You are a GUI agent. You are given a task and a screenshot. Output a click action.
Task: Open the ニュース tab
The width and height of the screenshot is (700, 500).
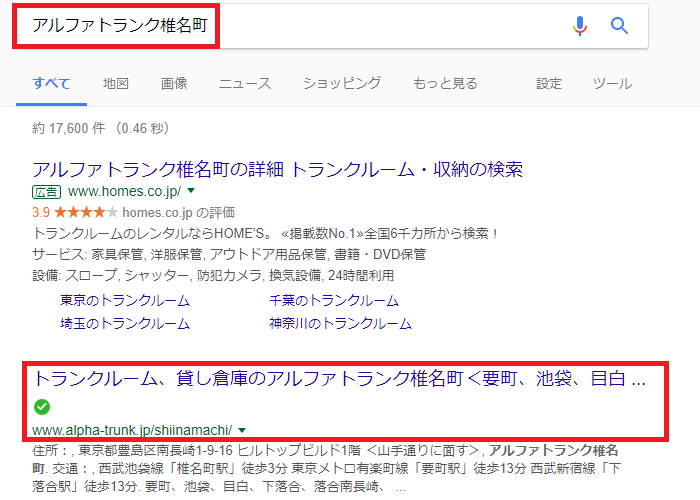click(x=245, y=83)
